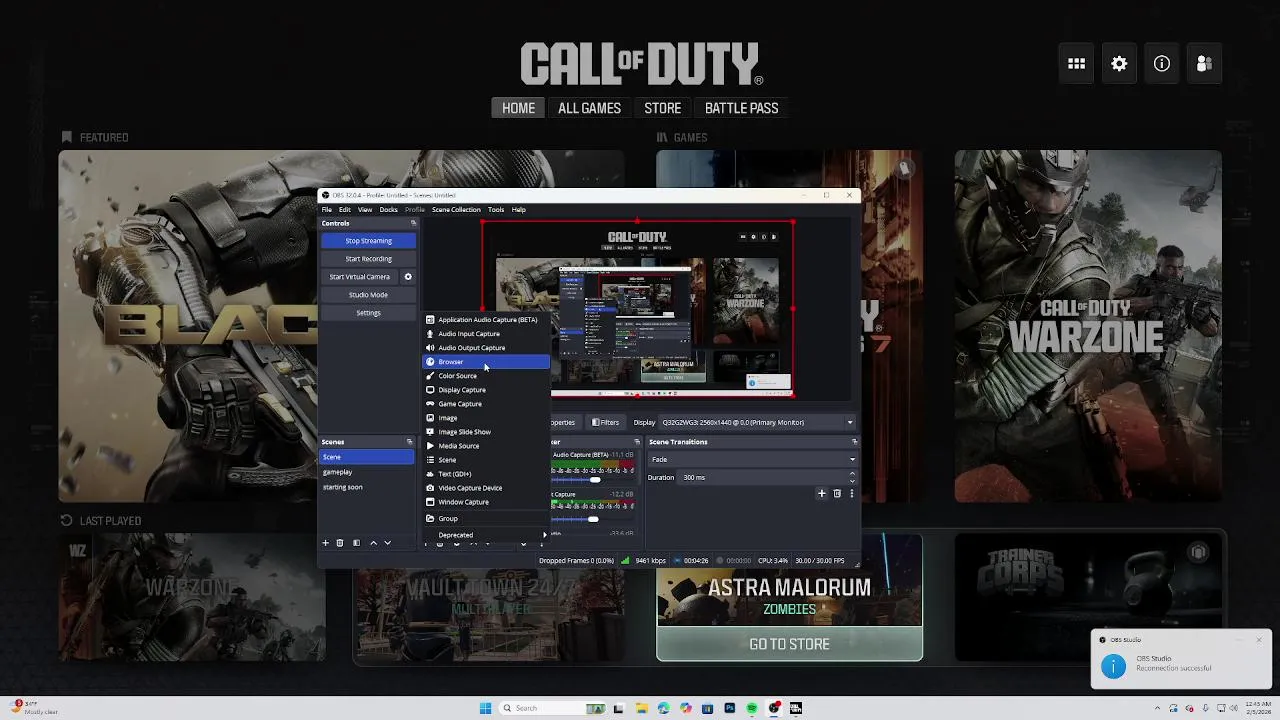The height and width of the screenshot is (720, 1280).
Task: Open OBS Settings button
Action: 368,313
